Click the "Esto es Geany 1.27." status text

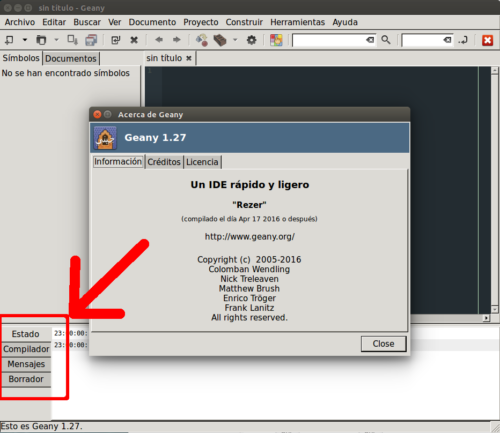pos(41,426)
